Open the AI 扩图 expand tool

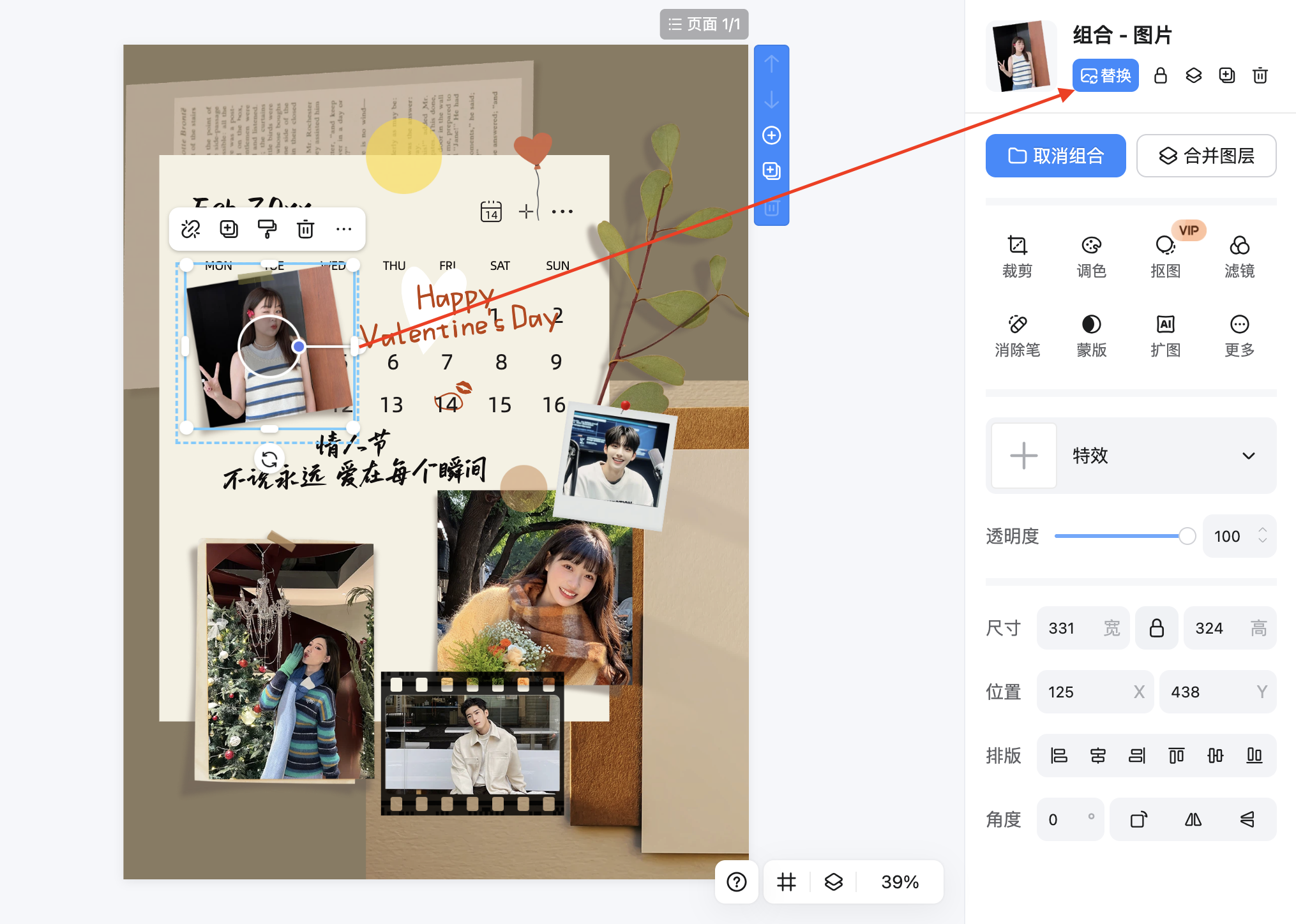click(x=1165, y=334)
